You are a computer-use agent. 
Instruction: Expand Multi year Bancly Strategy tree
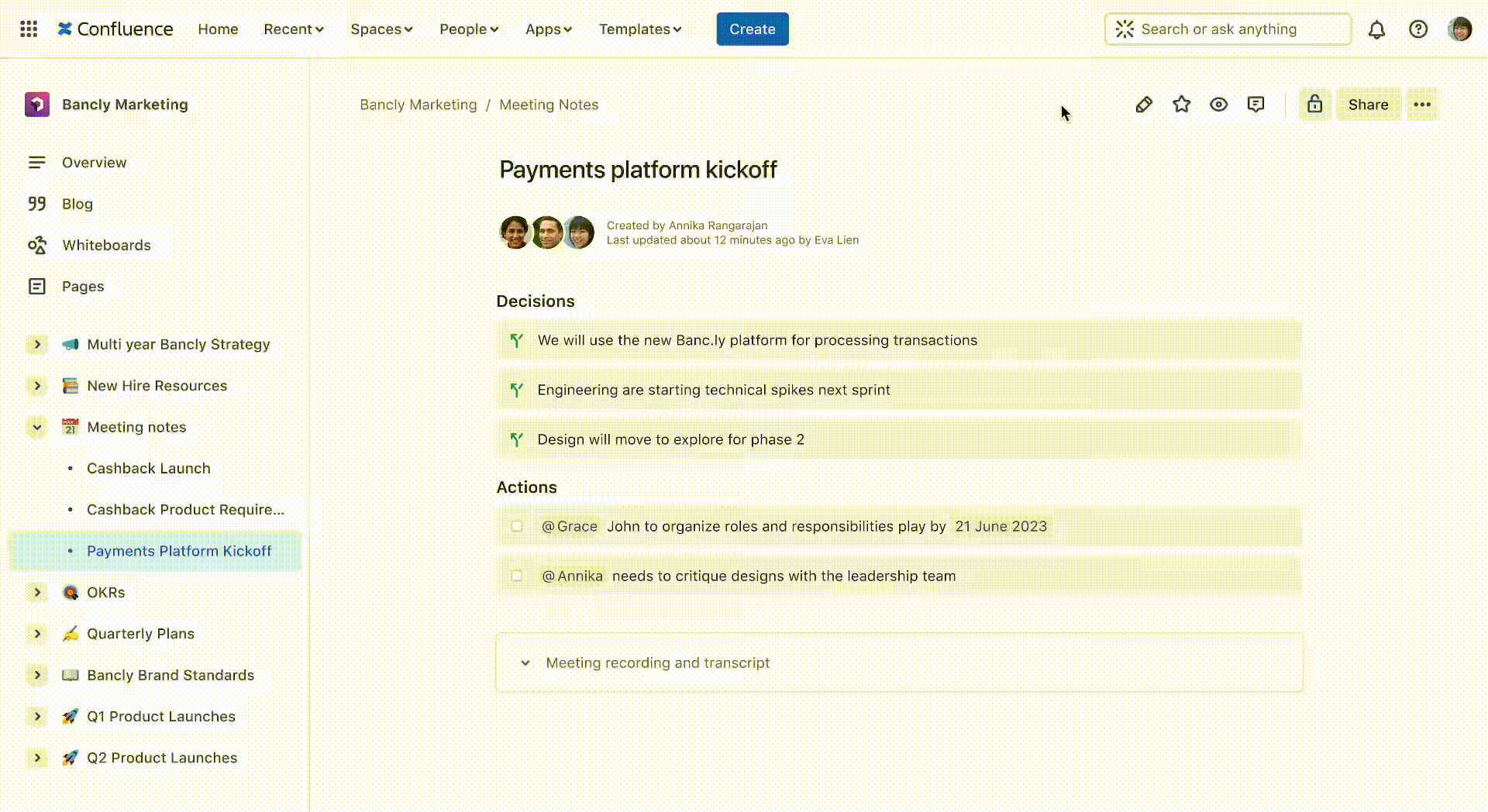(x=37, y=344)
